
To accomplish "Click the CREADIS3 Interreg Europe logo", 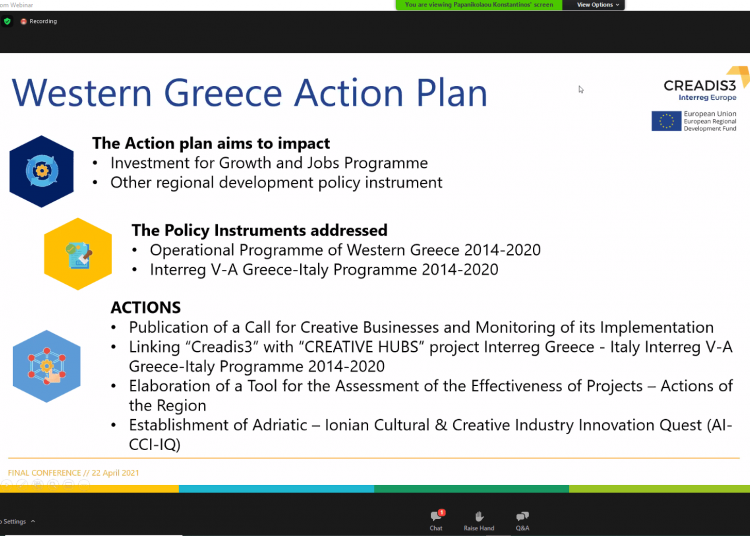I will [x=703, y=85].
